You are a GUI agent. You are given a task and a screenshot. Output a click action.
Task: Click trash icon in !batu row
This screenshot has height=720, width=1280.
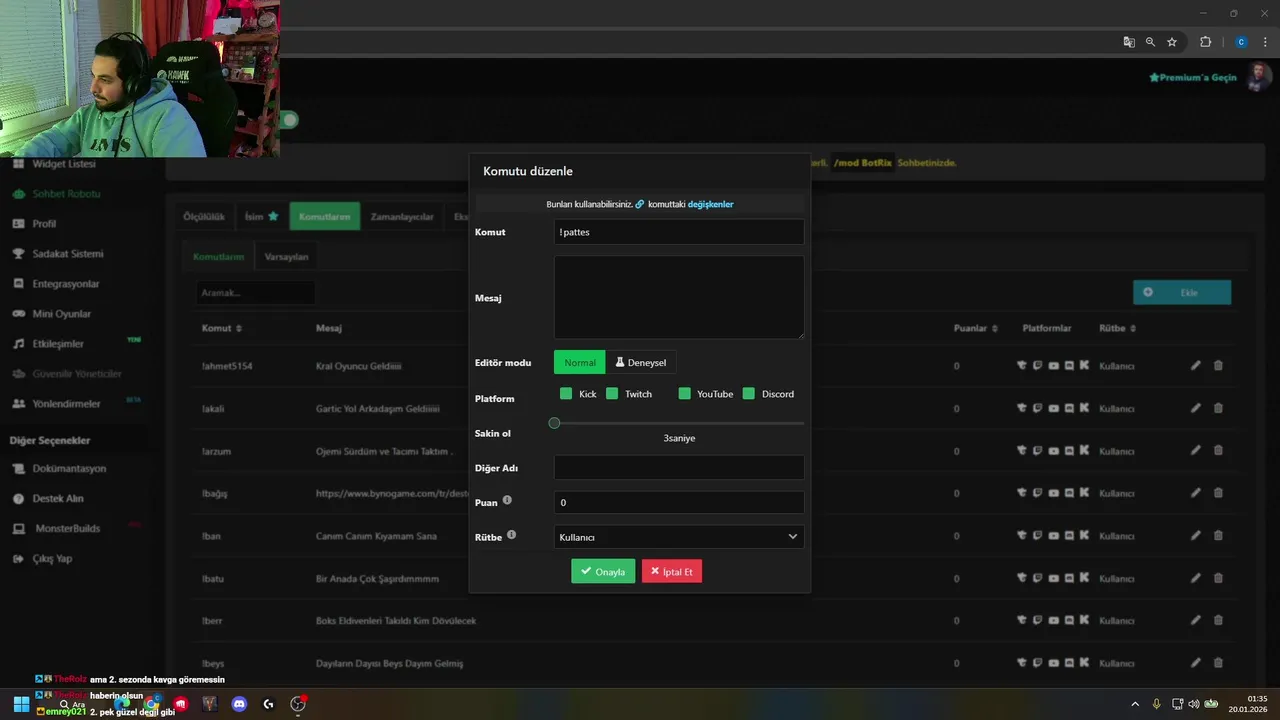1218,578
